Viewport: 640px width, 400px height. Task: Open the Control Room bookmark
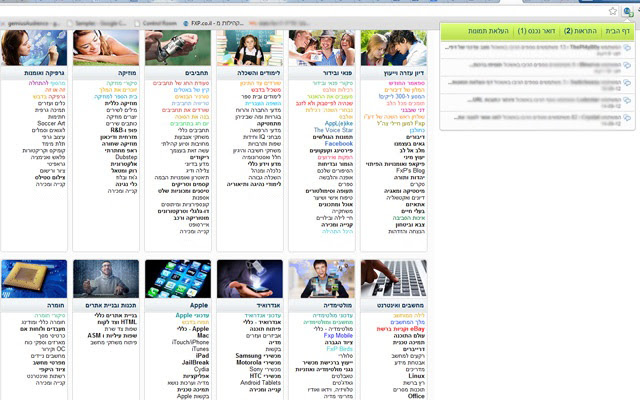[x=156, y=23]
